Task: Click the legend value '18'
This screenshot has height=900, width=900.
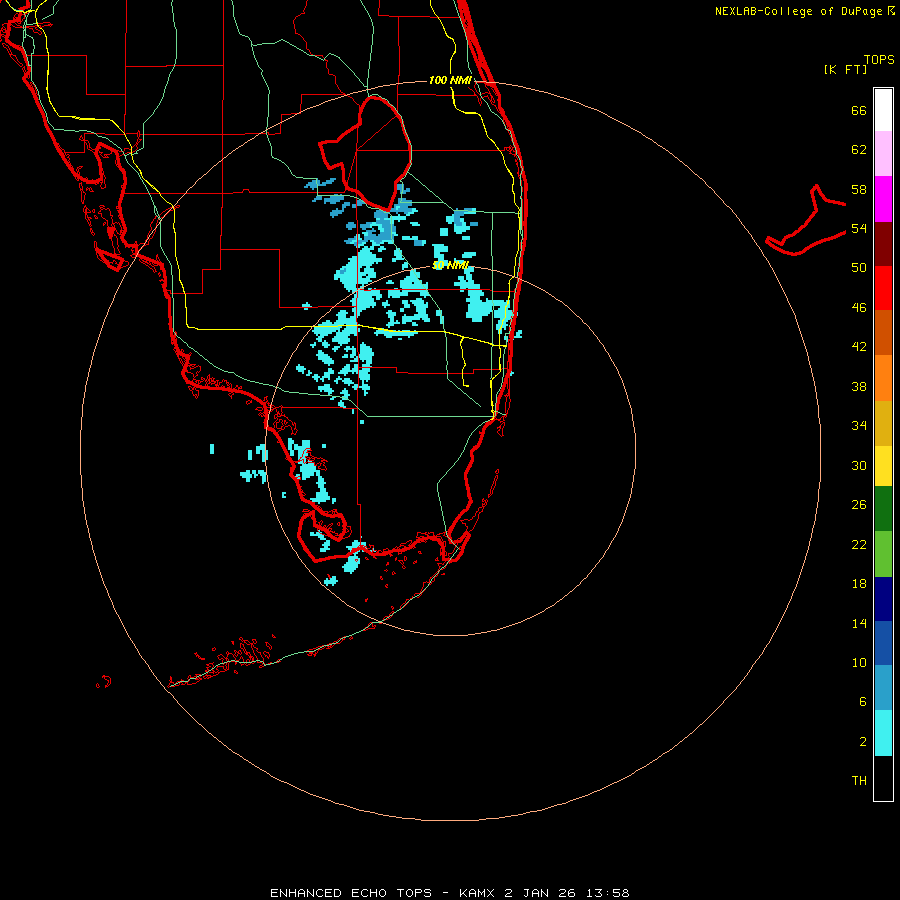Action: click(859, 584)
